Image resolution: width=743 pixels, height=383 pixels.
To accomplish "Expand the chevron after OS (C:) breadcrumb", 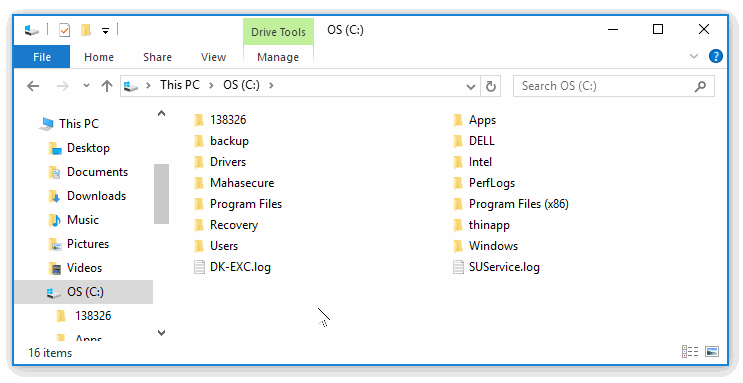I will [271, 86].
